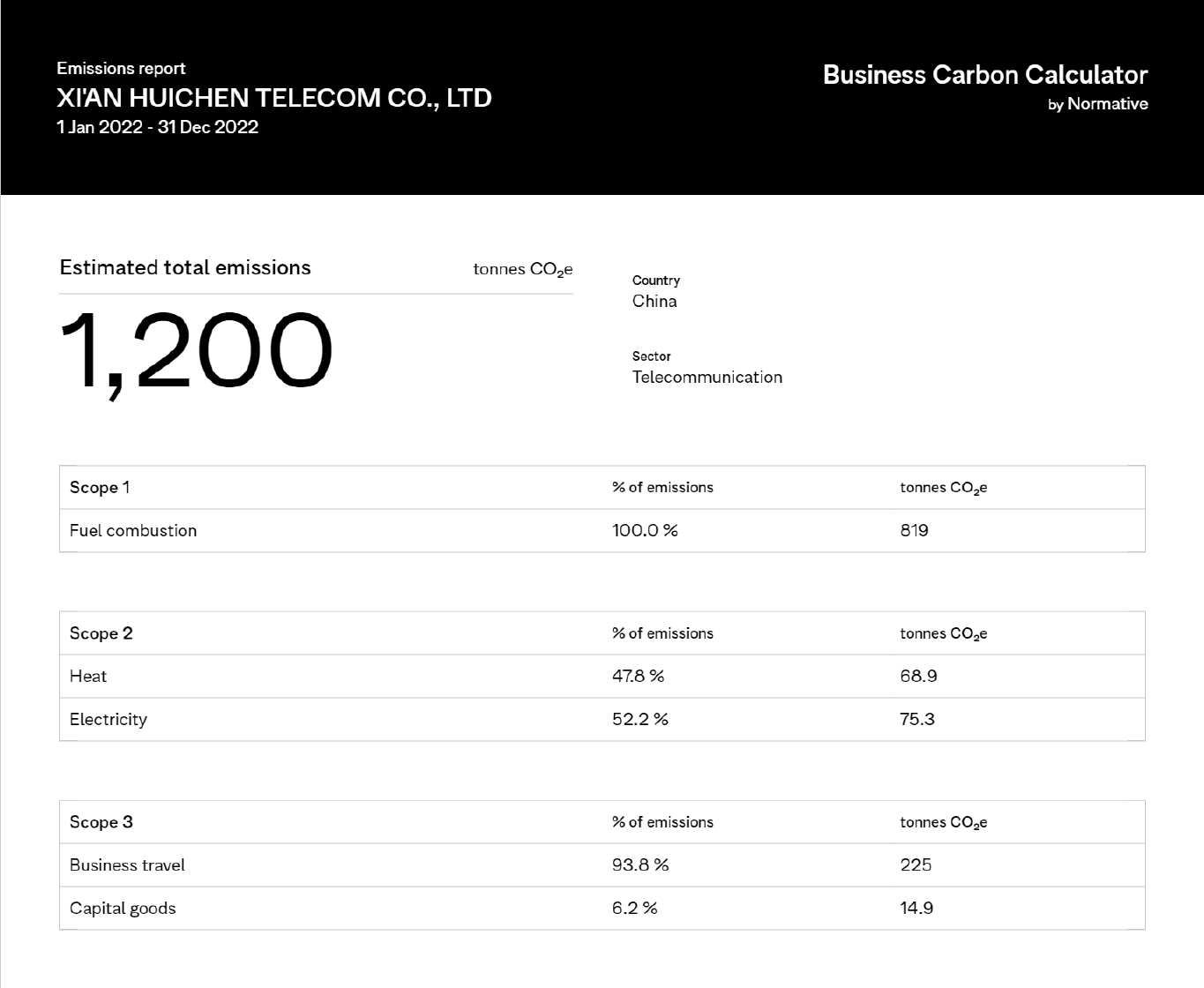Click the date range 1 Jan 2022 - 31 Dec 2022
Image resolution: width=1204 pixels, height=988 pixels.
tap(158, 127)
